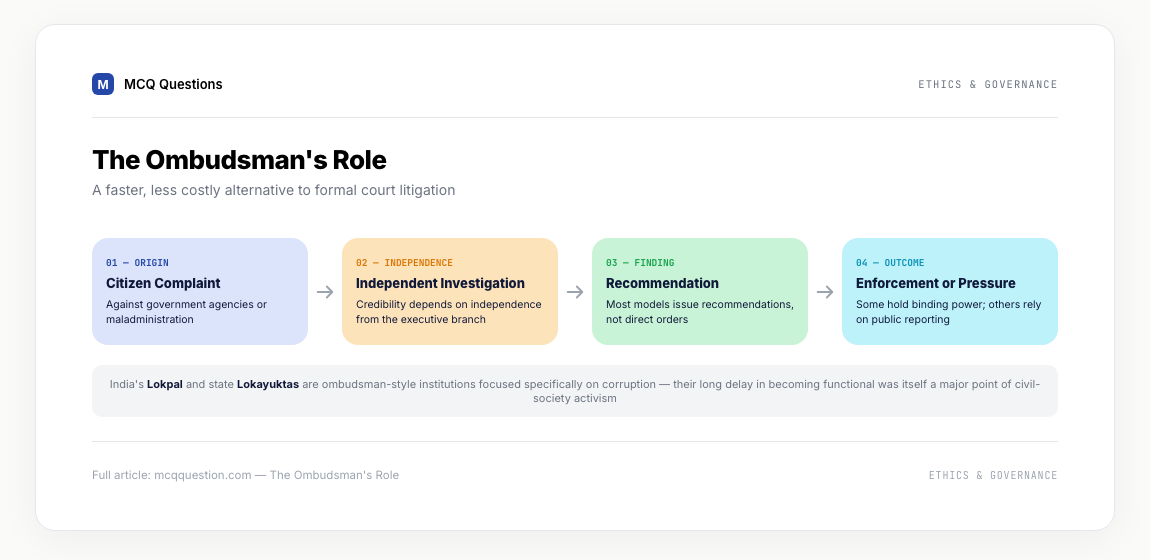
Task: Click the Ethics & Governance header tag
Action: click(988, 84)
